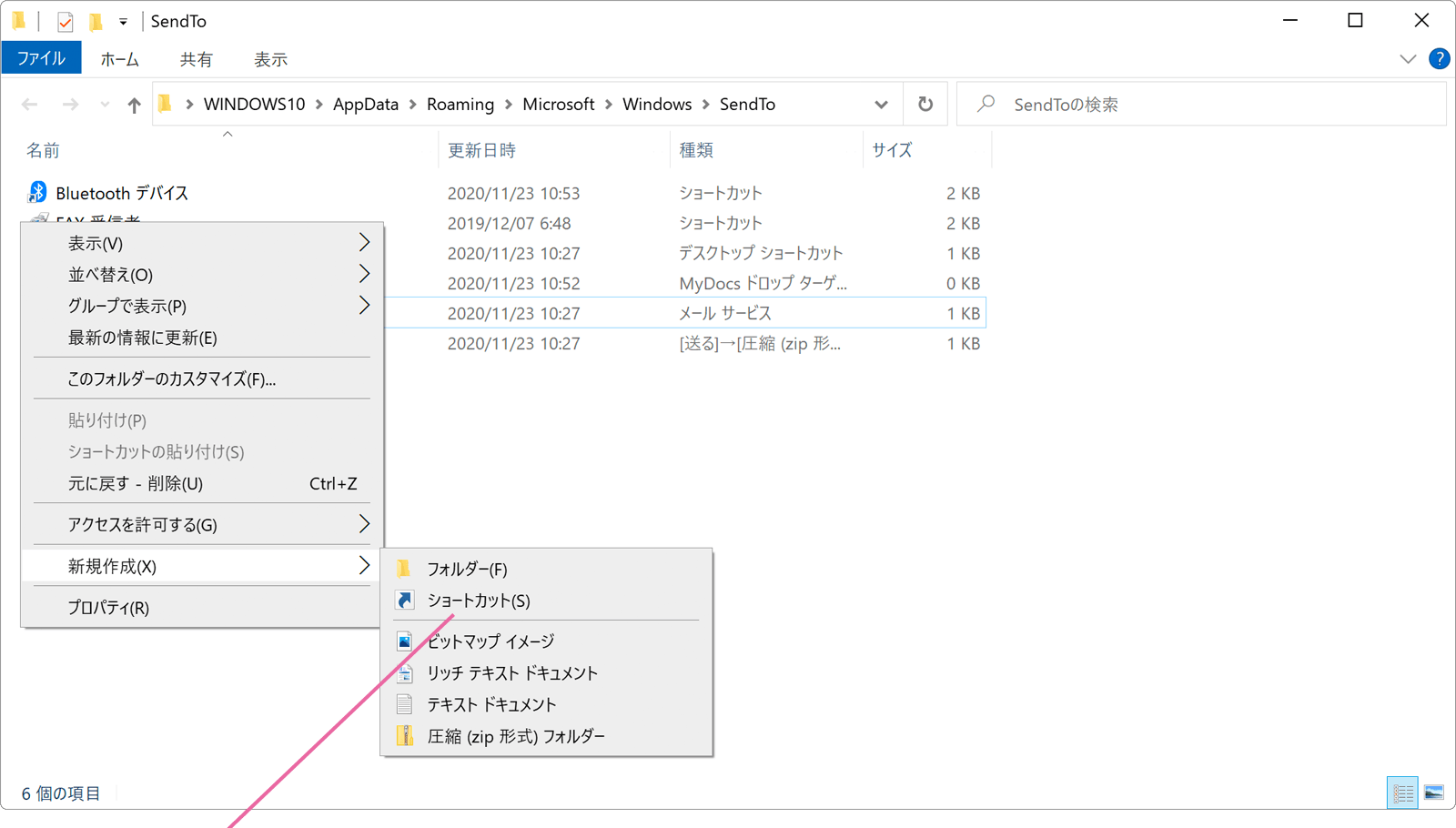This screenshot has width=1456, height=828.
Task: Click the SendToの検索 search field
Action: pyautogui.click(x=1201, y=104)
